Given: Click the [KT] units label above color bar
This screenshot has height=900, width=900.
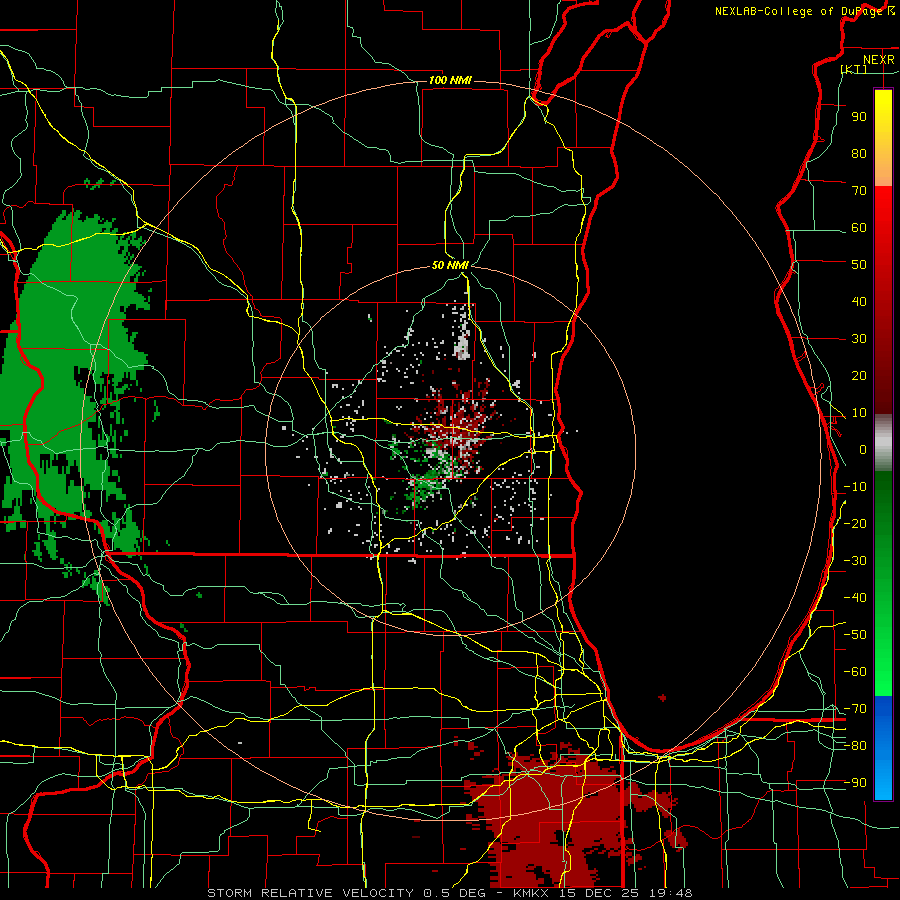Looking at the screenshot, I should [x=854, y=69].
